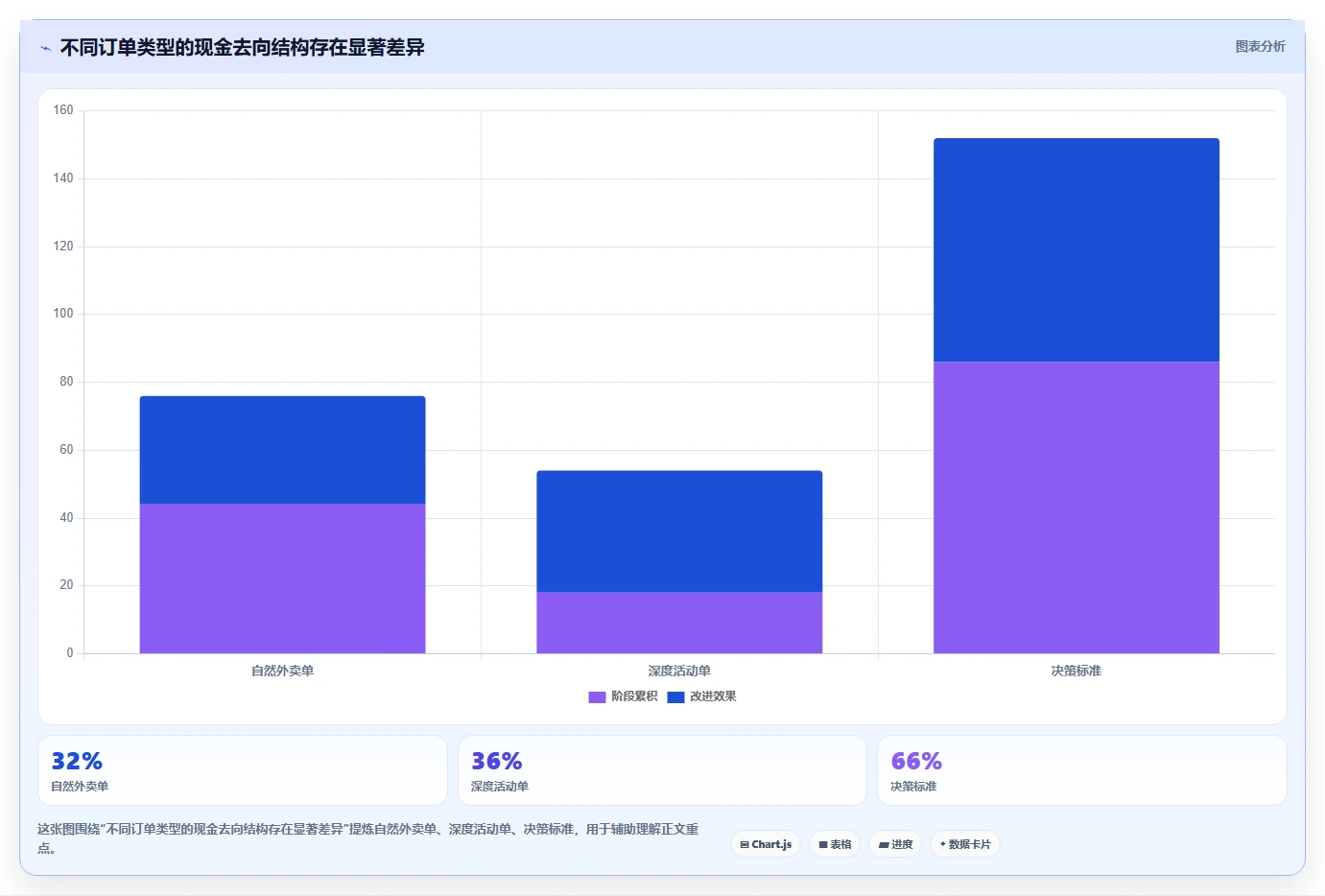
Task: Select the 数据卡片 tag
Action: click(x=965, y=844)
